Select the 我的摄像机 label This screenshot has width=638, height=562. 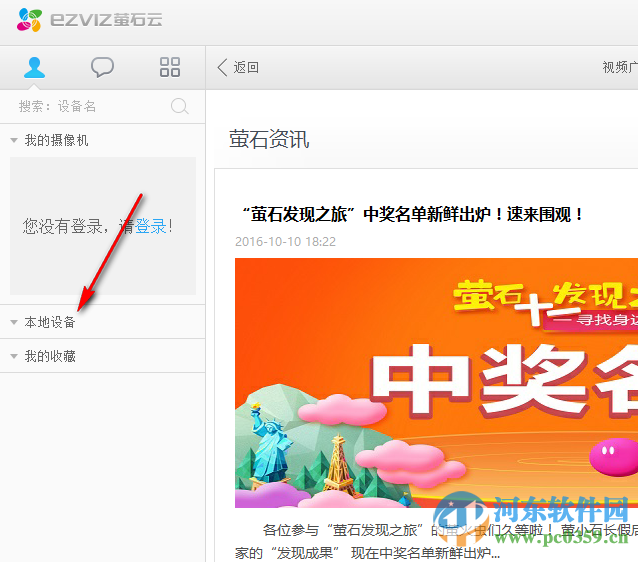[x=56, y=140]
